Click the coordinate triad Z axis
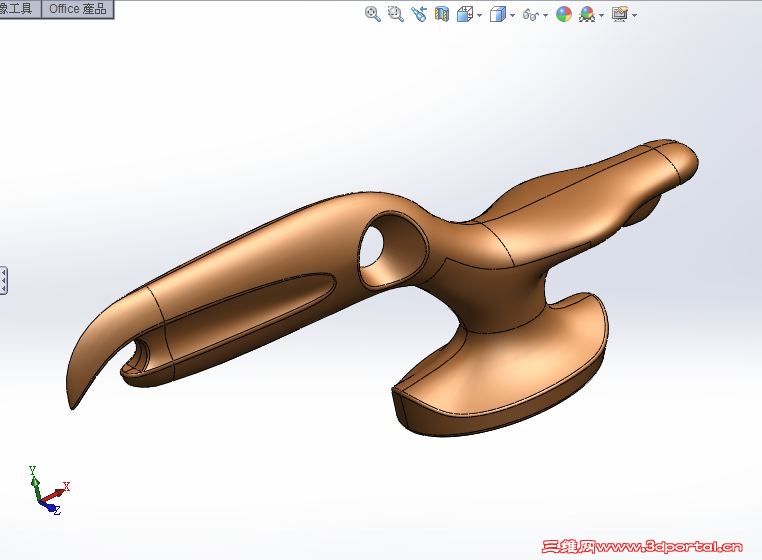 pos(50,508)
